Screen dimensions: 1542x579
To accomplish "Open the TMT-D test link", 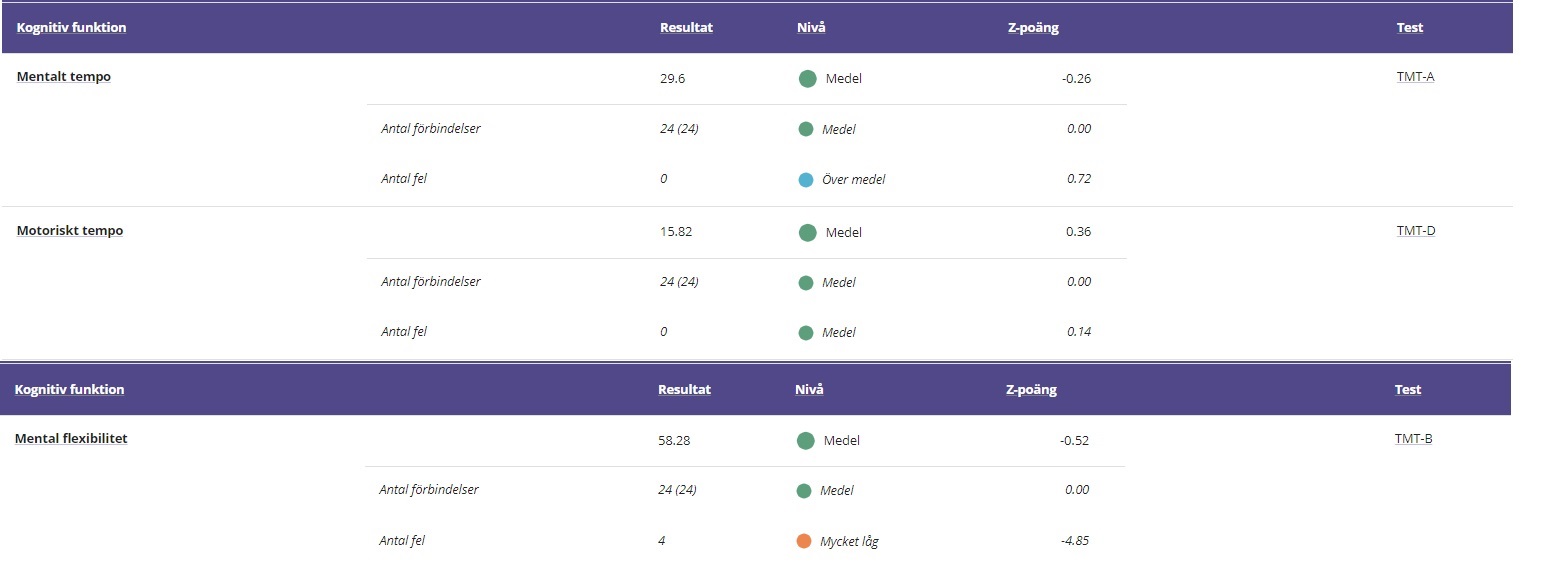I will [1416, 231].
